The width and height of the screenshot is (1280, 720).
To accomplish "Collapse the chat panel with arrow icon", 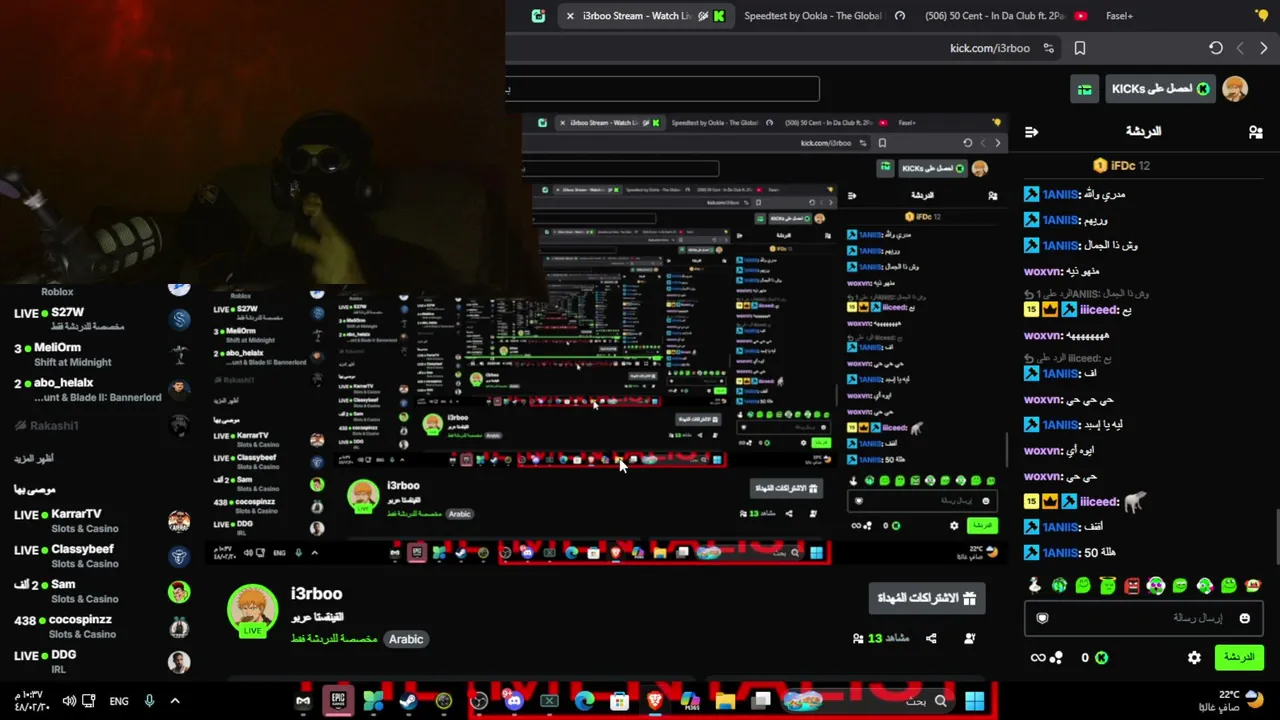I will point(1032,131).
